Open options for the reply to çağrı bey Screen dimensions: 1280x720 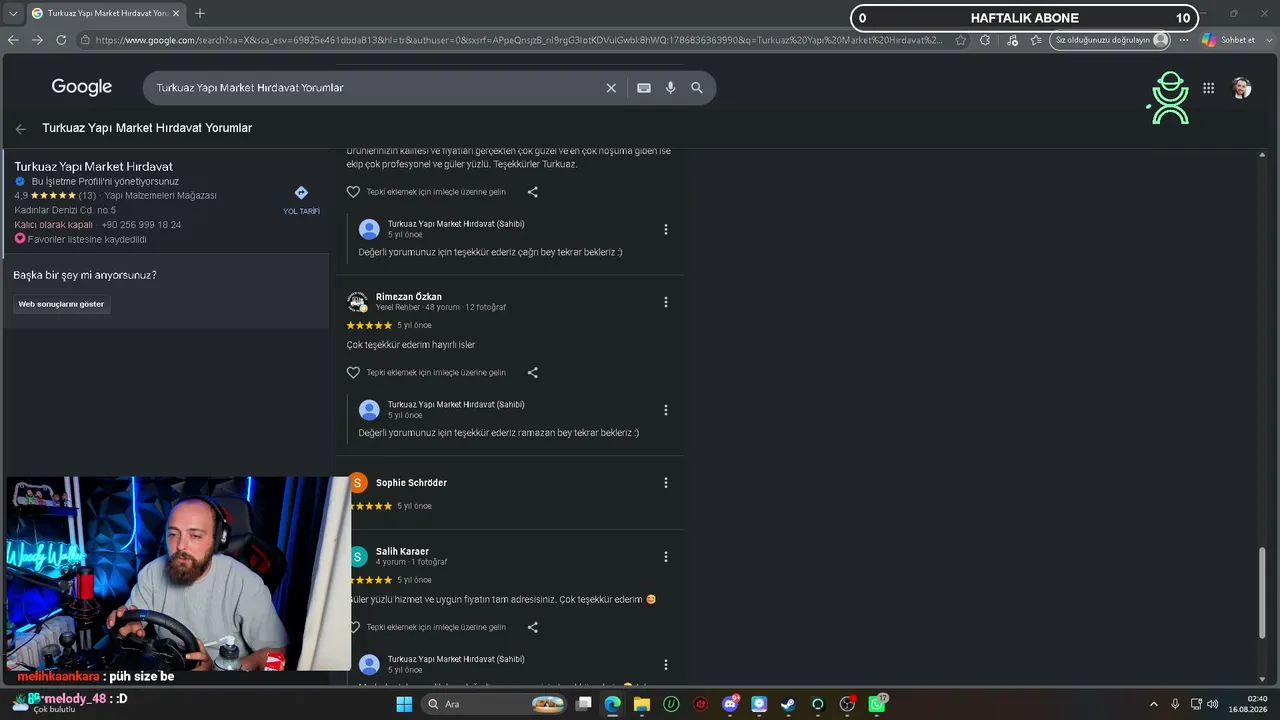point(666,229)
